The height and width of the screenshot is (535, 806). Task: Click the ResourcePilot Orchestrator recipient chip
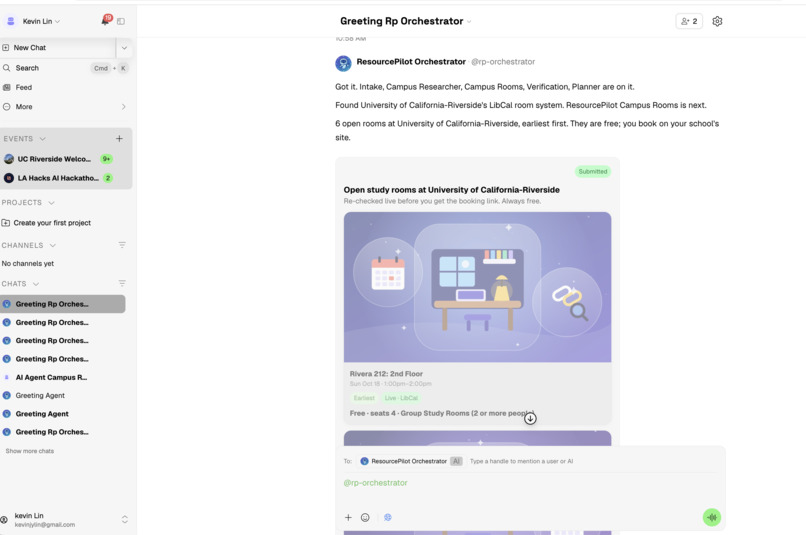click(x=411, y=461)
